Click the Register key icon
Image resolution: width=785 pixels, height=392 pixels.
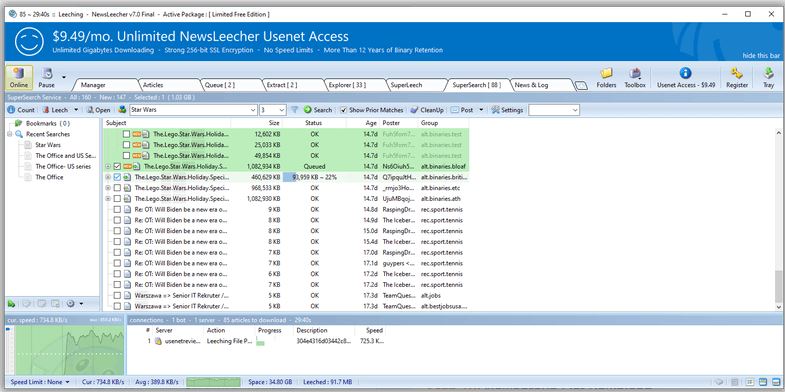click(x=736, y=74)
